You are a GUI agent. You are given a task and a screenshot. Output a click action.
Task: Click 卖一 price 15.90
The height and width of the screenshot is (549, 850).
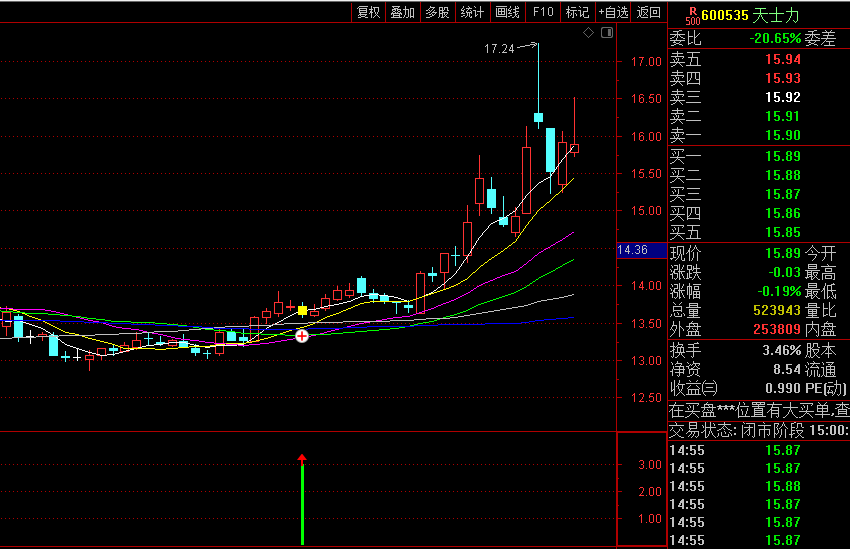pyautogui.click(x=783, y=135)
